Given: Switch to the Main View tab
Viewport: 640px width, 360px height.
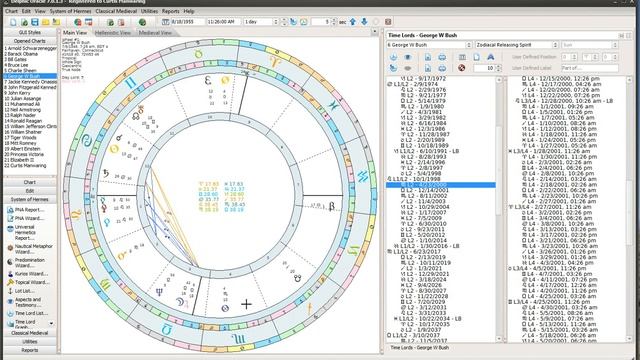Looking at the screenshot, I should (75, 32).
